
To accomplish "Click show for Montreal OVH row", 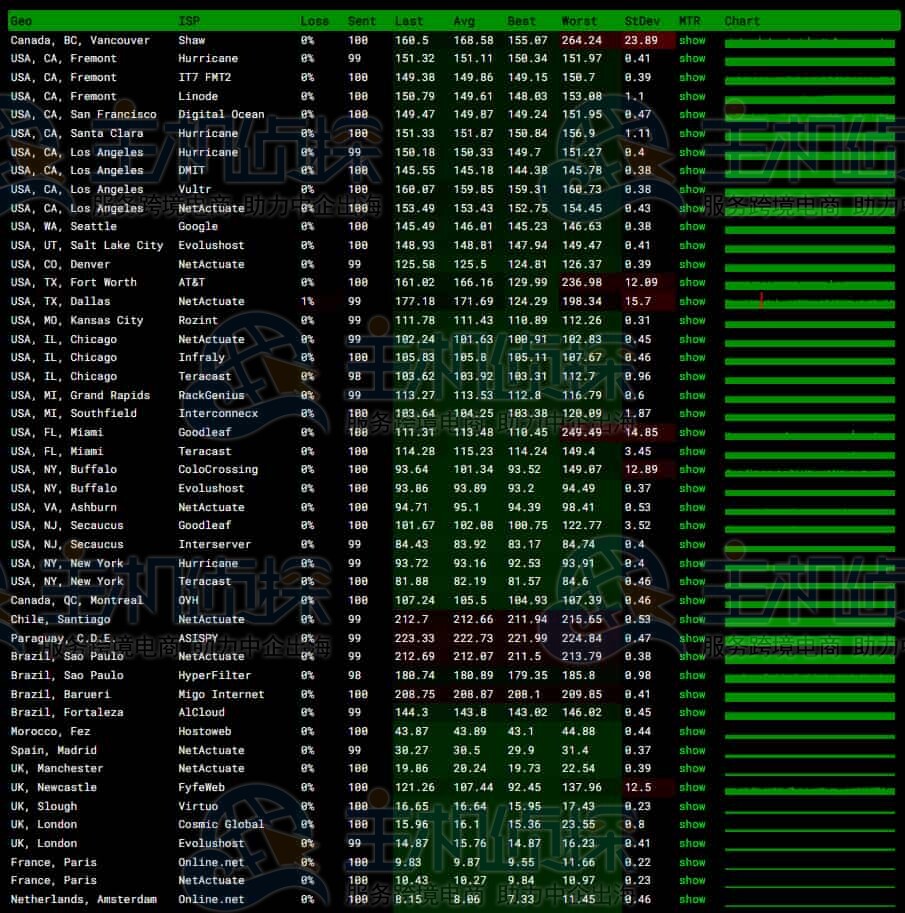I will point(692,600).
